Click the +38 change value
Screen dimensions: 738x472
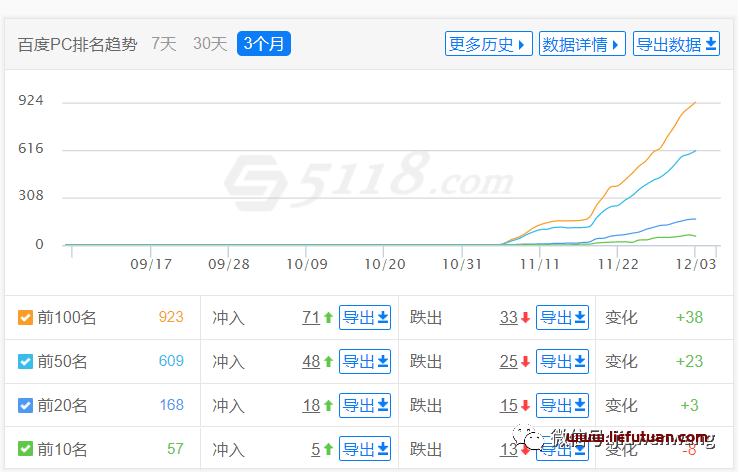click(x=690, y=317)
